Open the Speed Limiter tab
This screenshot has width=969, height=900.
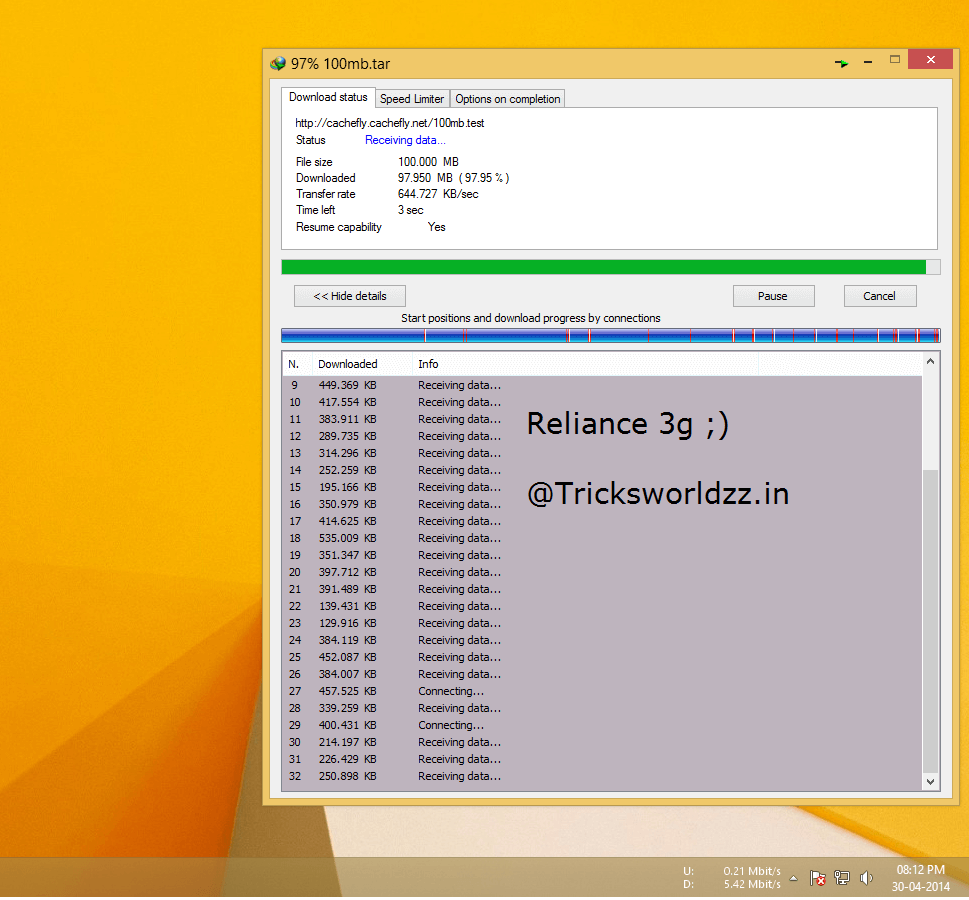[412, 99]
